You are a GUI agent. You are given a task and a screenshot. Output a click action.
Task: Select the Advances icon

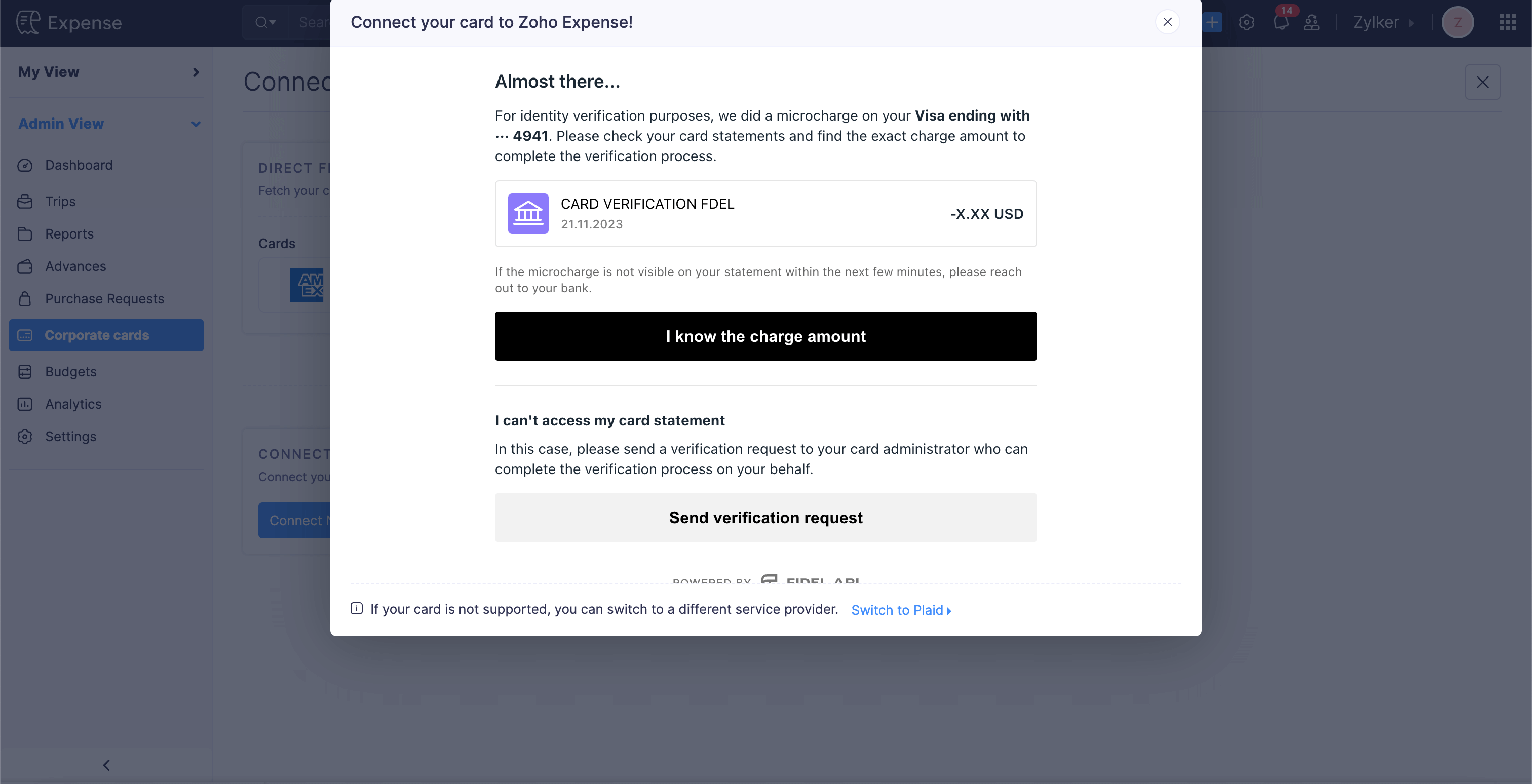[x=25, y=266]
